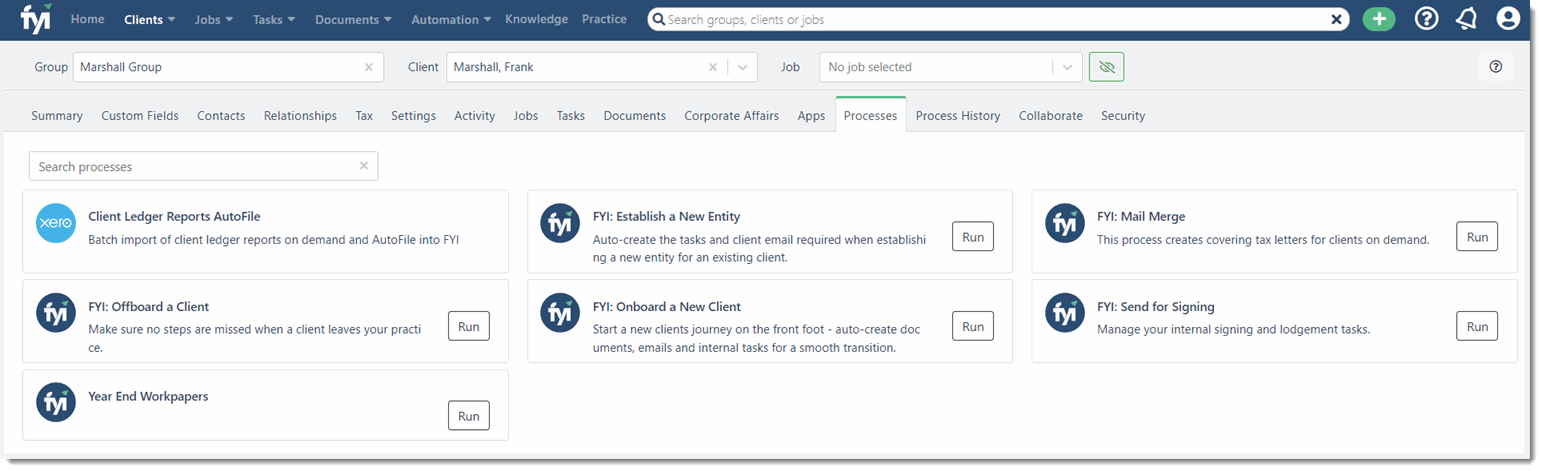This screenshot has width=1542, height=471.
Task: Clear the Search processes field
Action: point(364,166)
